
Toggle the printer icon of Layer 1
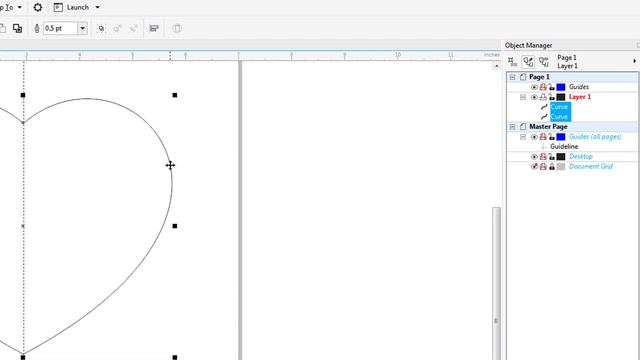point(543,97)
